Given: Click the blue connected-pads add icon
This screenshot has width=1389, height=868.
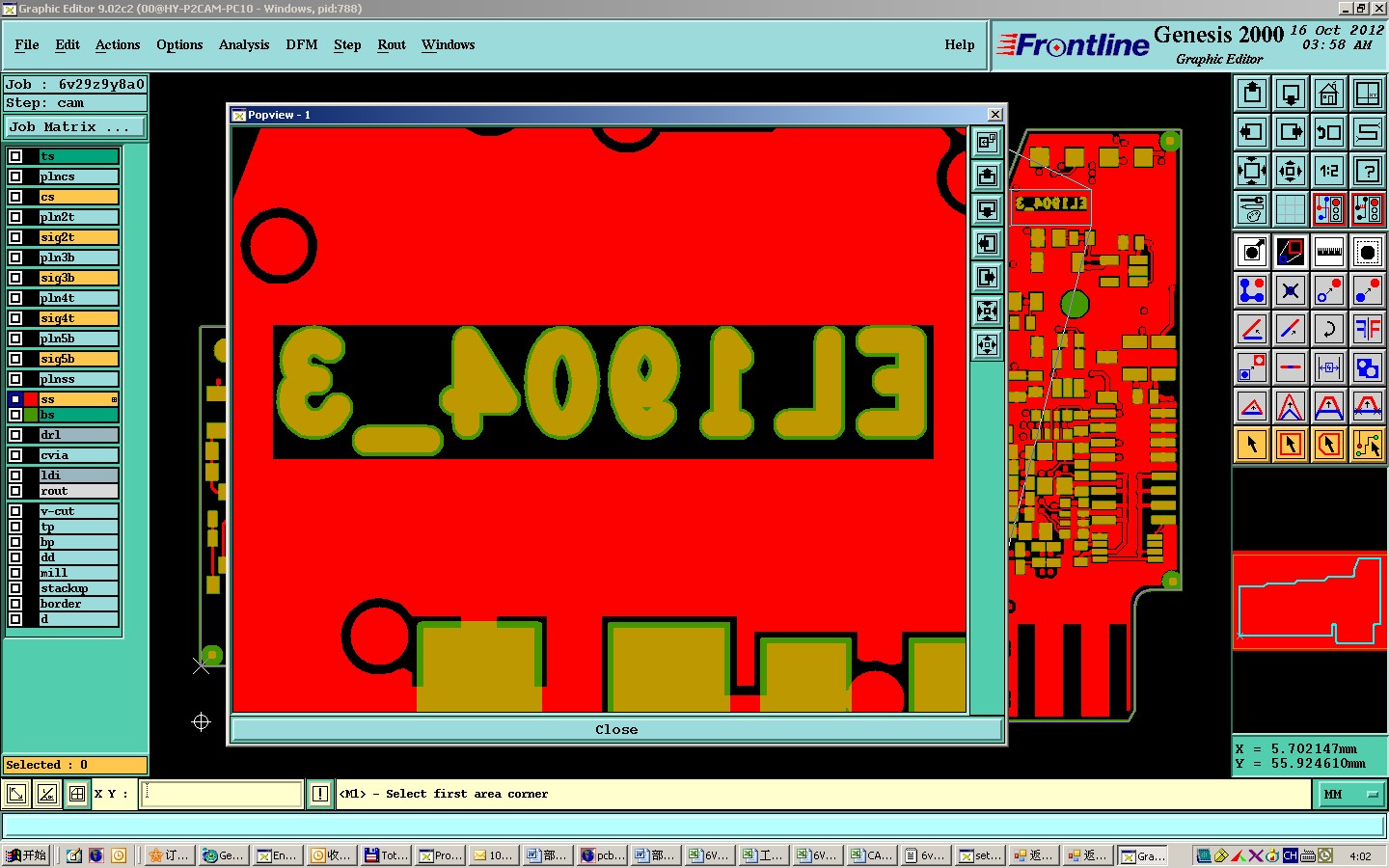Looking at the screenshot, I should click(x=1252, y=290).
